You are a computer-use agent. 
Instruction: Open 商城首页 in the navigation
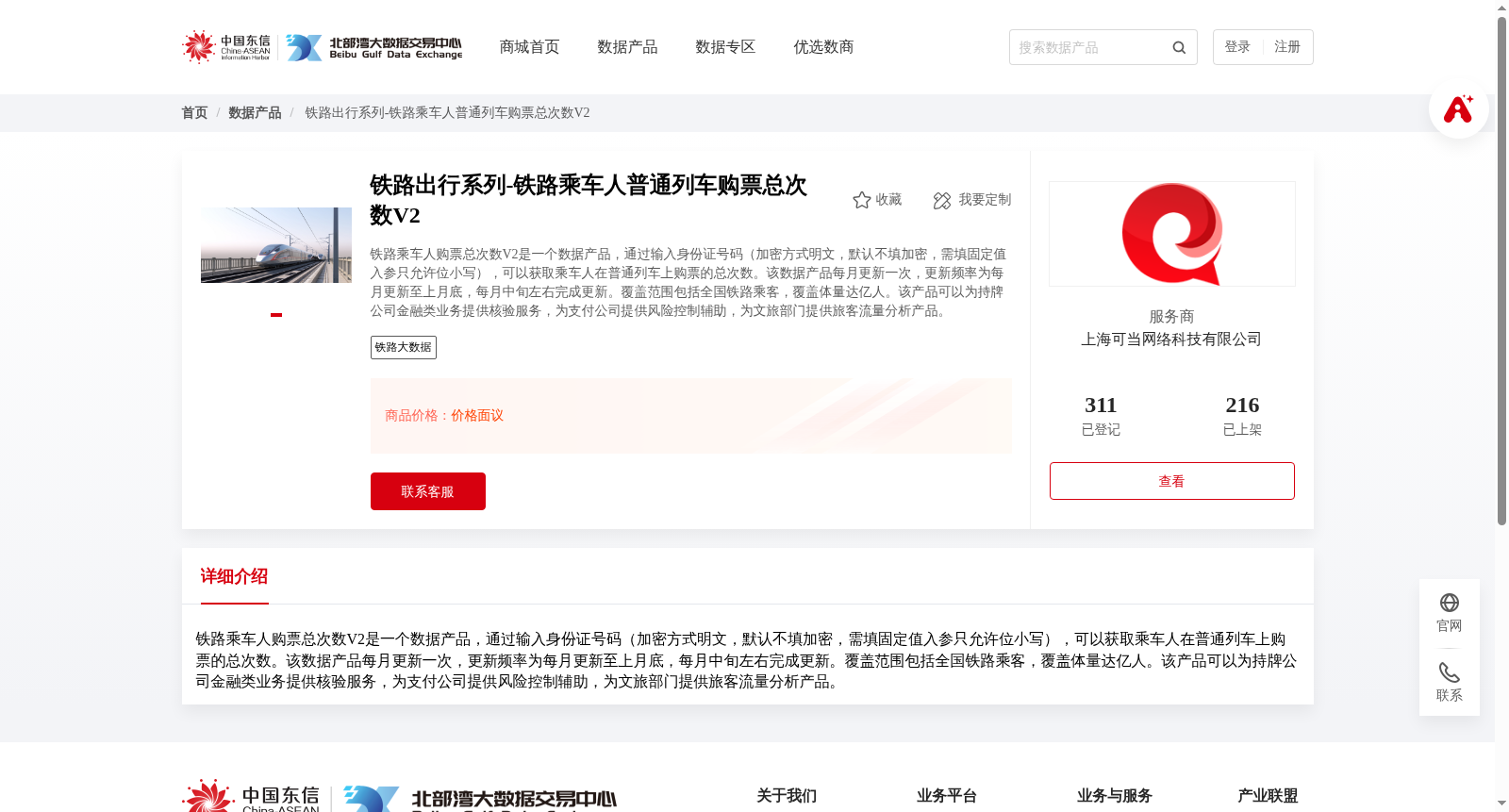click(x=529, y=47)
